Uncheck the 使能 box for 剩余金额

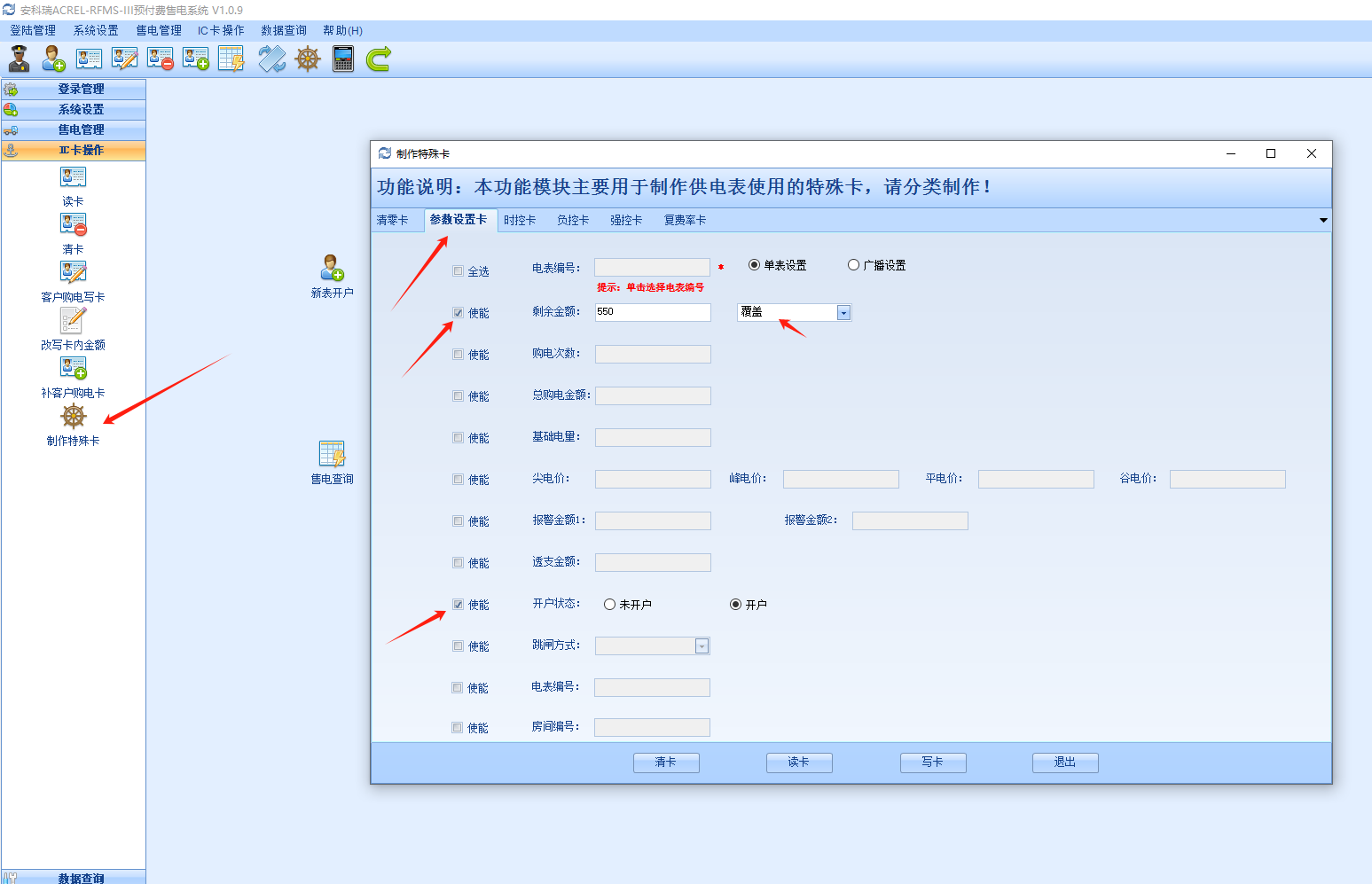click(x=458, y=313)
